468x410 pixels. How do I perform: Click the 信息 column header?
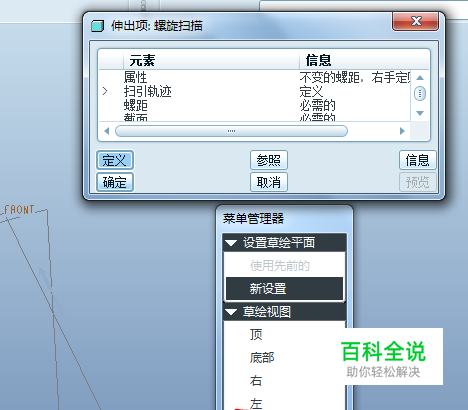[363, 60]
